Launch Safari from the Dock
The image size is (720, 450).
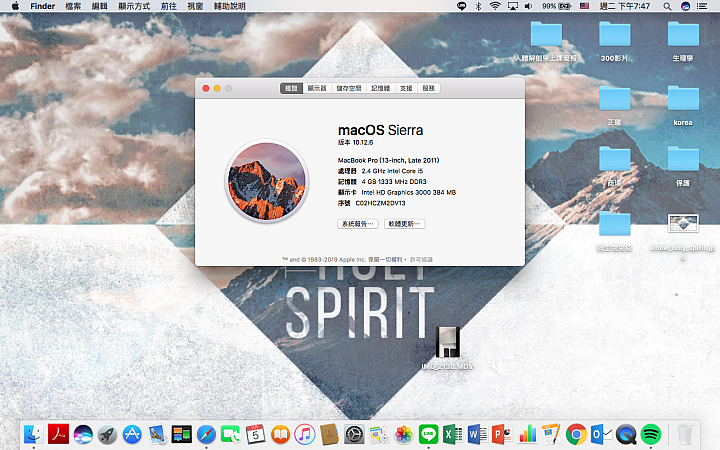(206, 434)
